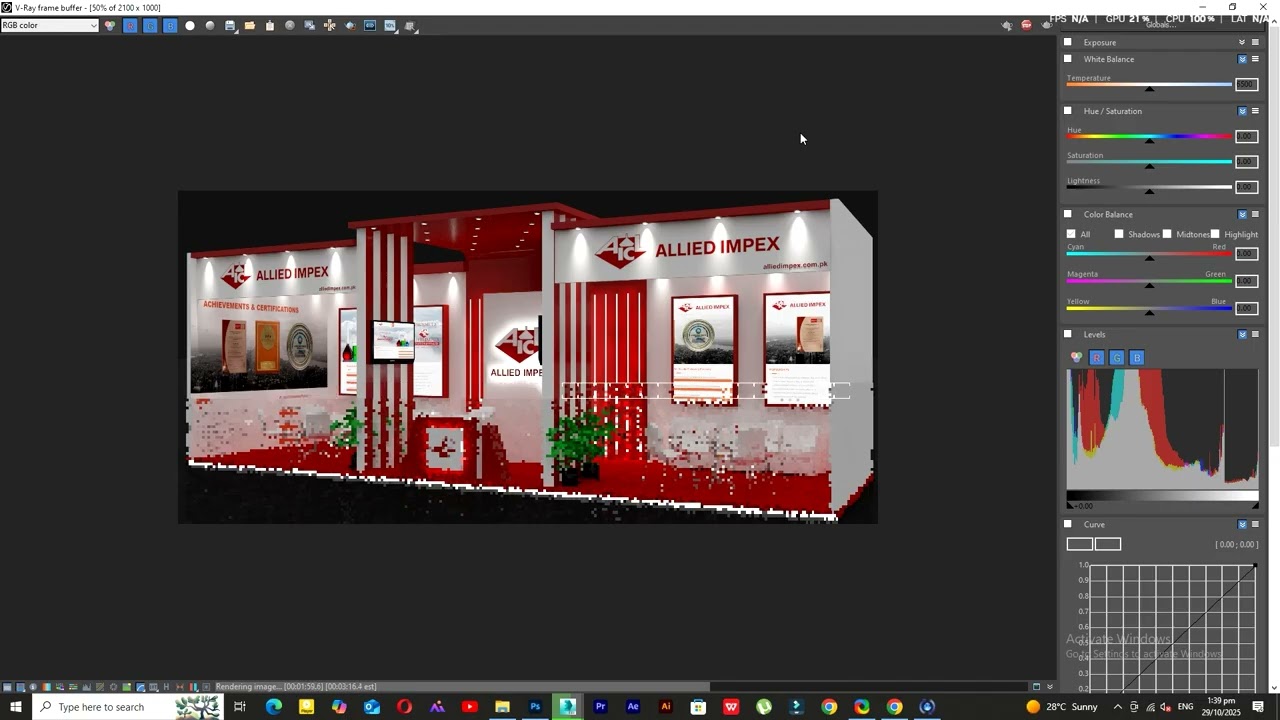
Task: Open After Effects from the Windows taskbar
Action: (x=633, y=707)
